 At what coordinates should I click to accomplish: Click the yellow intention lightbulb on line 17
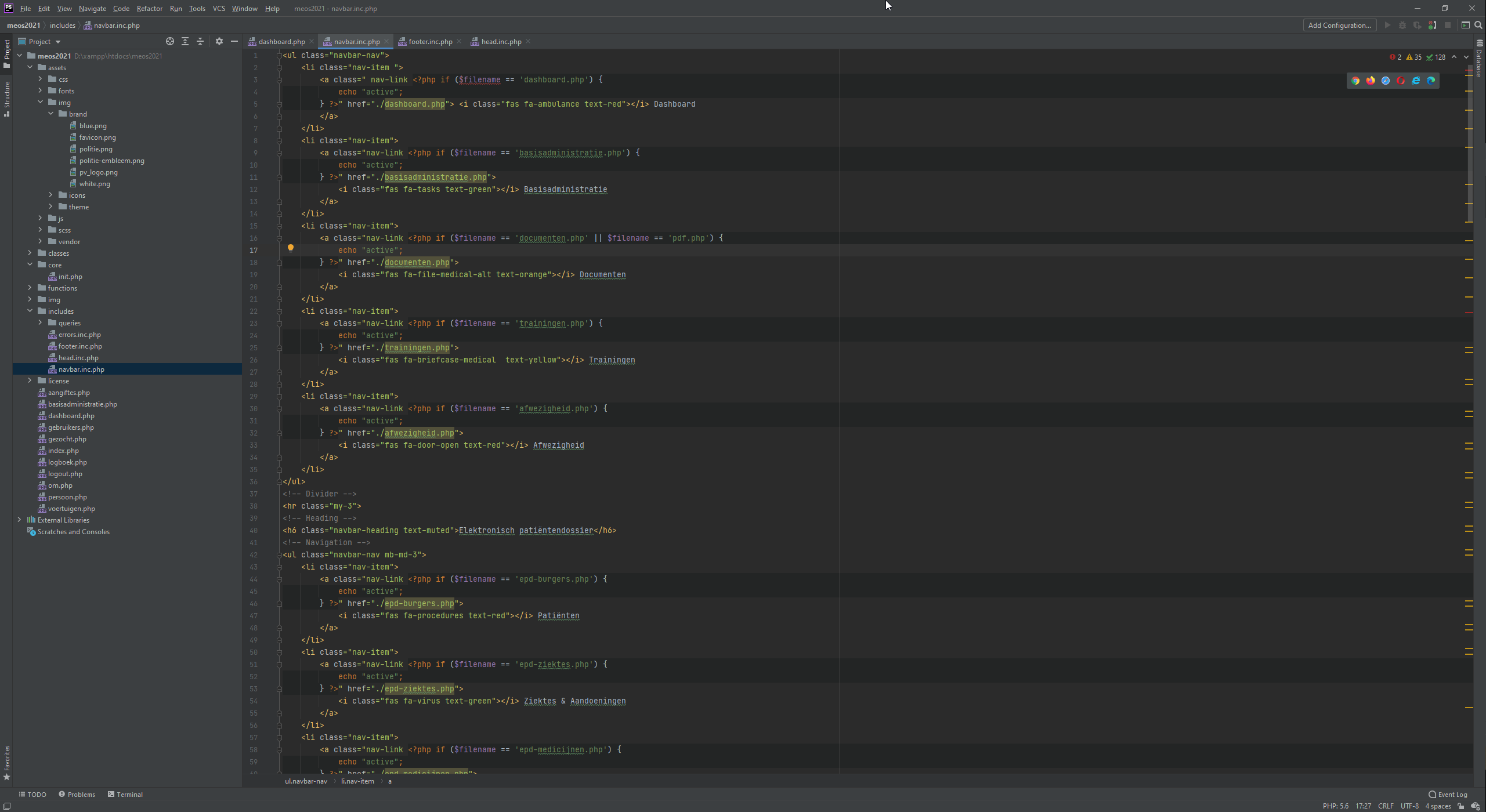coord(291,248)
